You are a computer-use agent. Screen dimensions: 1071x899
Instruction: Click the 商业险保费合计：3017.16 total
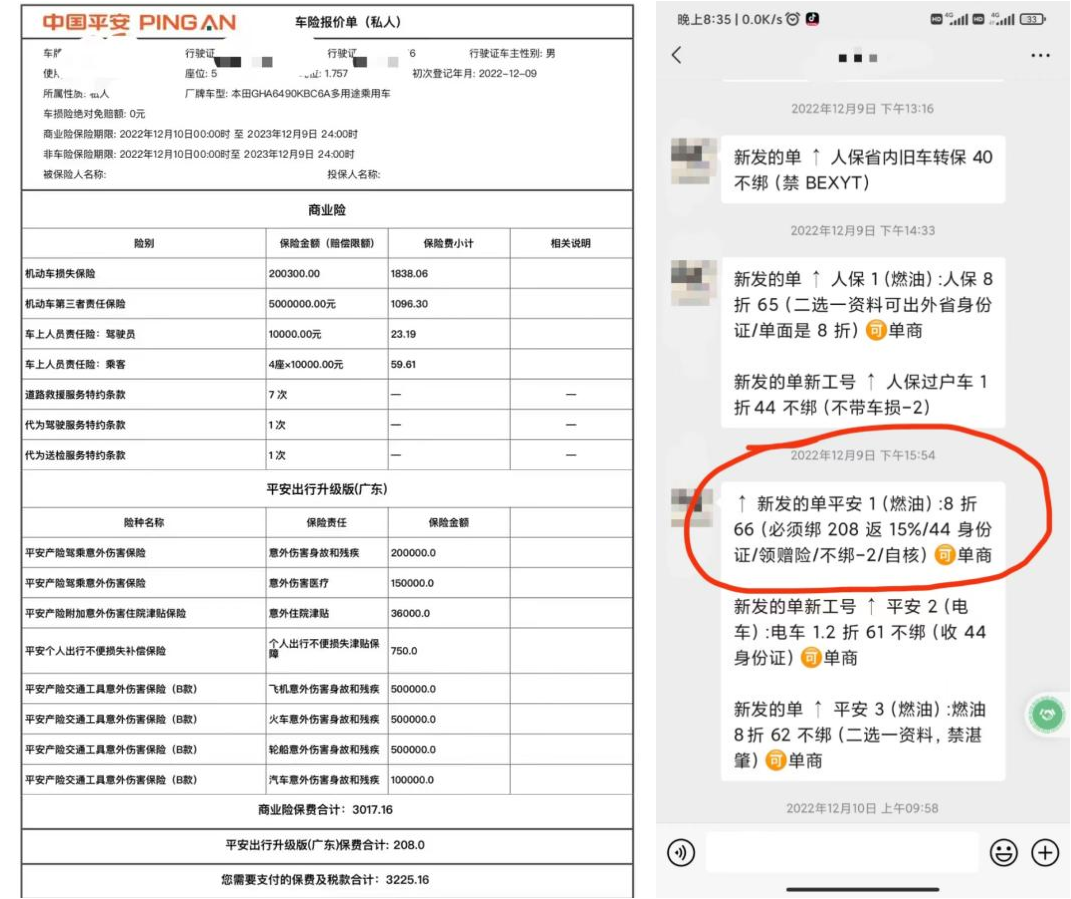[325, 810]
